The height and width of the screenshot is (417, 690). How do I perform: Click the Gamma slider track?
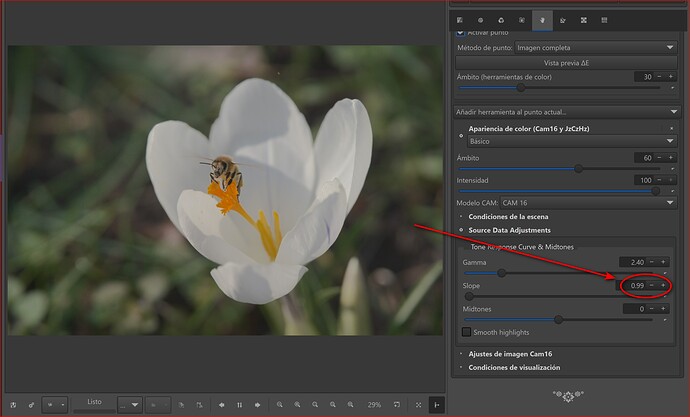pos(560,272)
